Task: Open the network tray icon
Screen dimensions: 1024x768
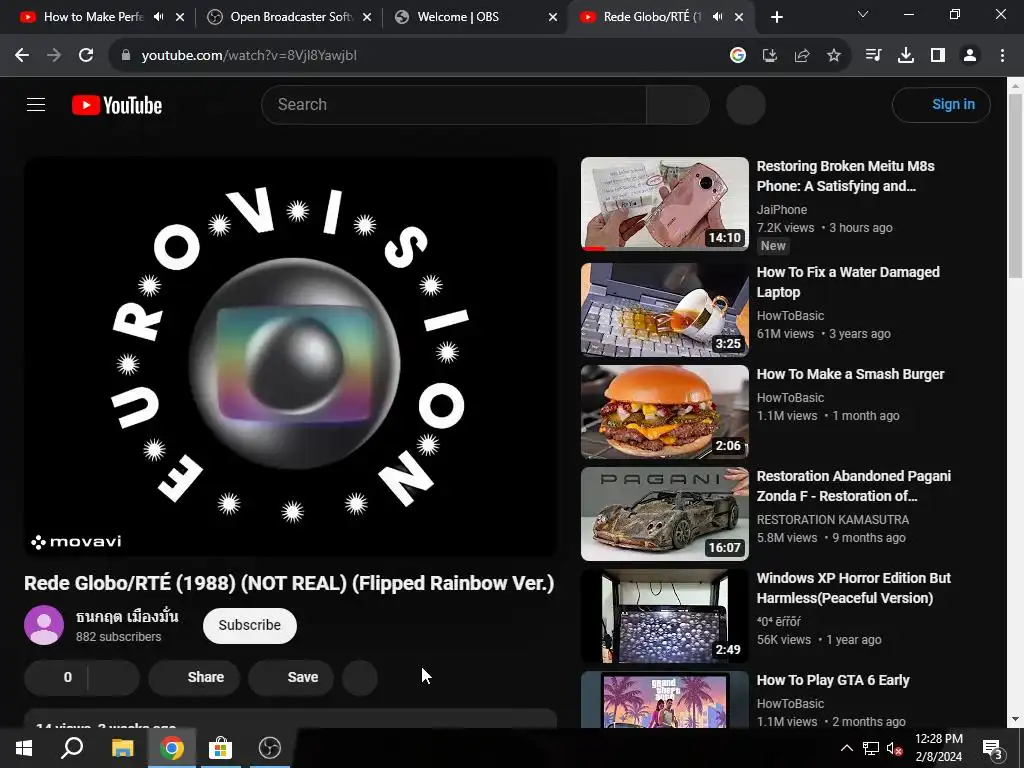Action: tap(871, 748)
